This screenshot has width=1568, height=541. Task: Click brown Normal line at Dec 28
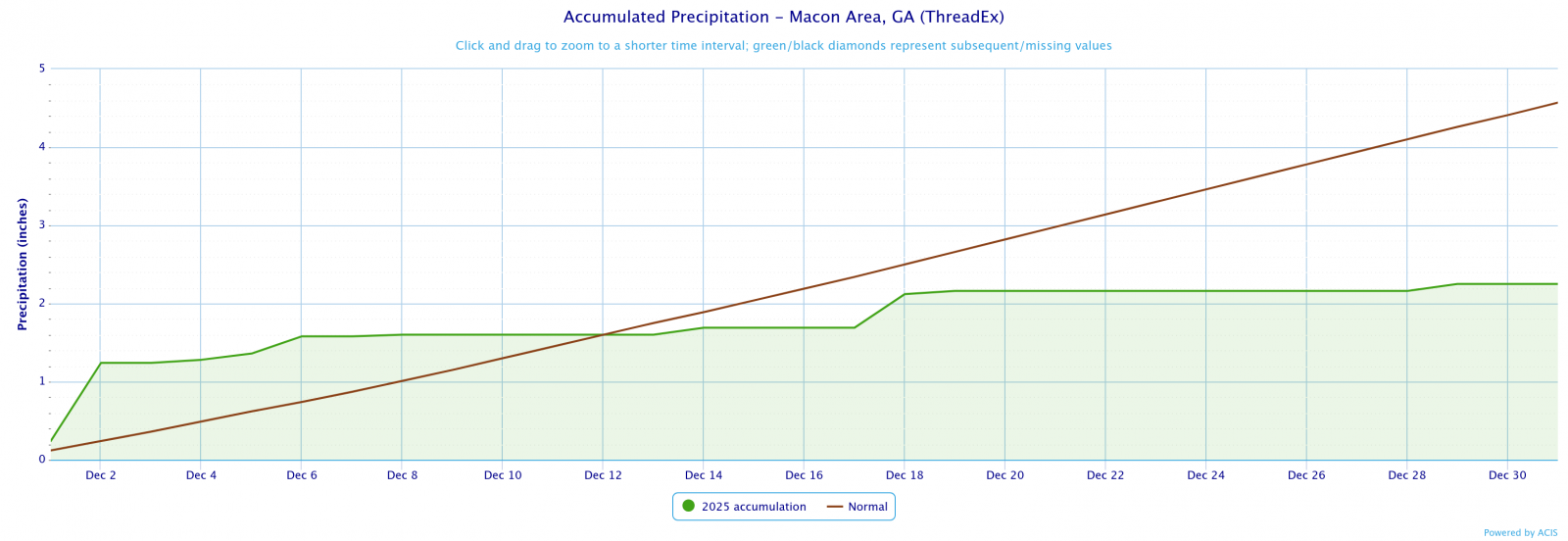click(x=1407, y=139)
